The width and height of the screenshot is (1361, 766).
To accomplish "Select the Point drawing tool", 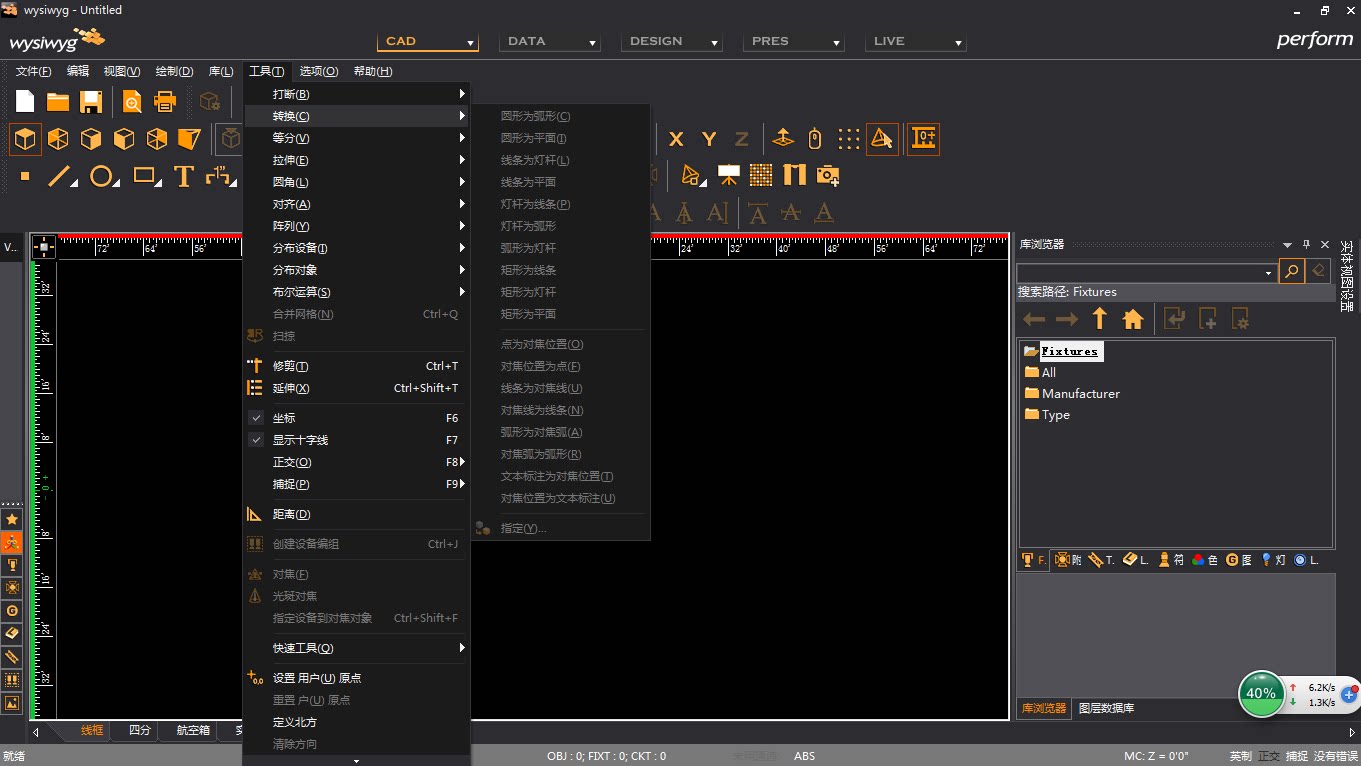I will [x=25, y=177].
